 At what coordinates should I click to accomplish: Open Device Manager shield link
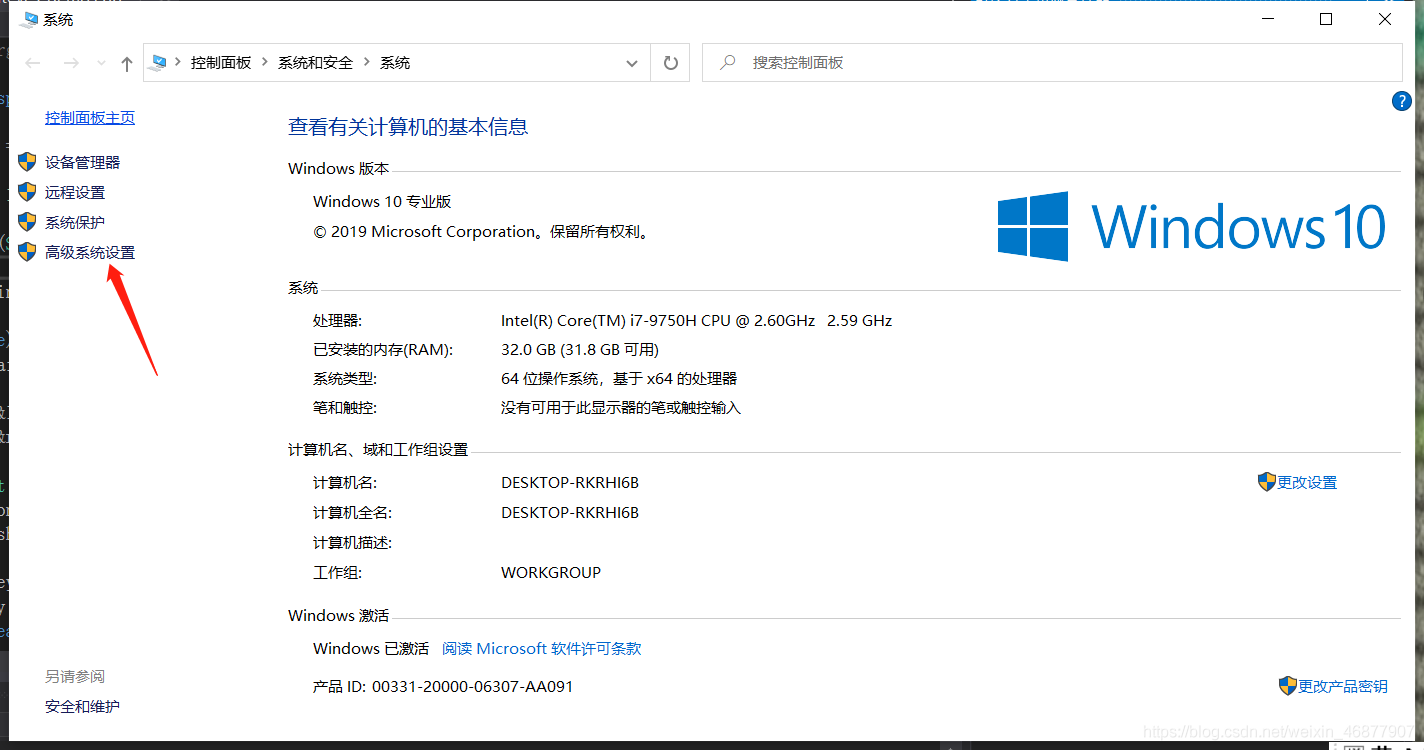[x=82, y=162]
